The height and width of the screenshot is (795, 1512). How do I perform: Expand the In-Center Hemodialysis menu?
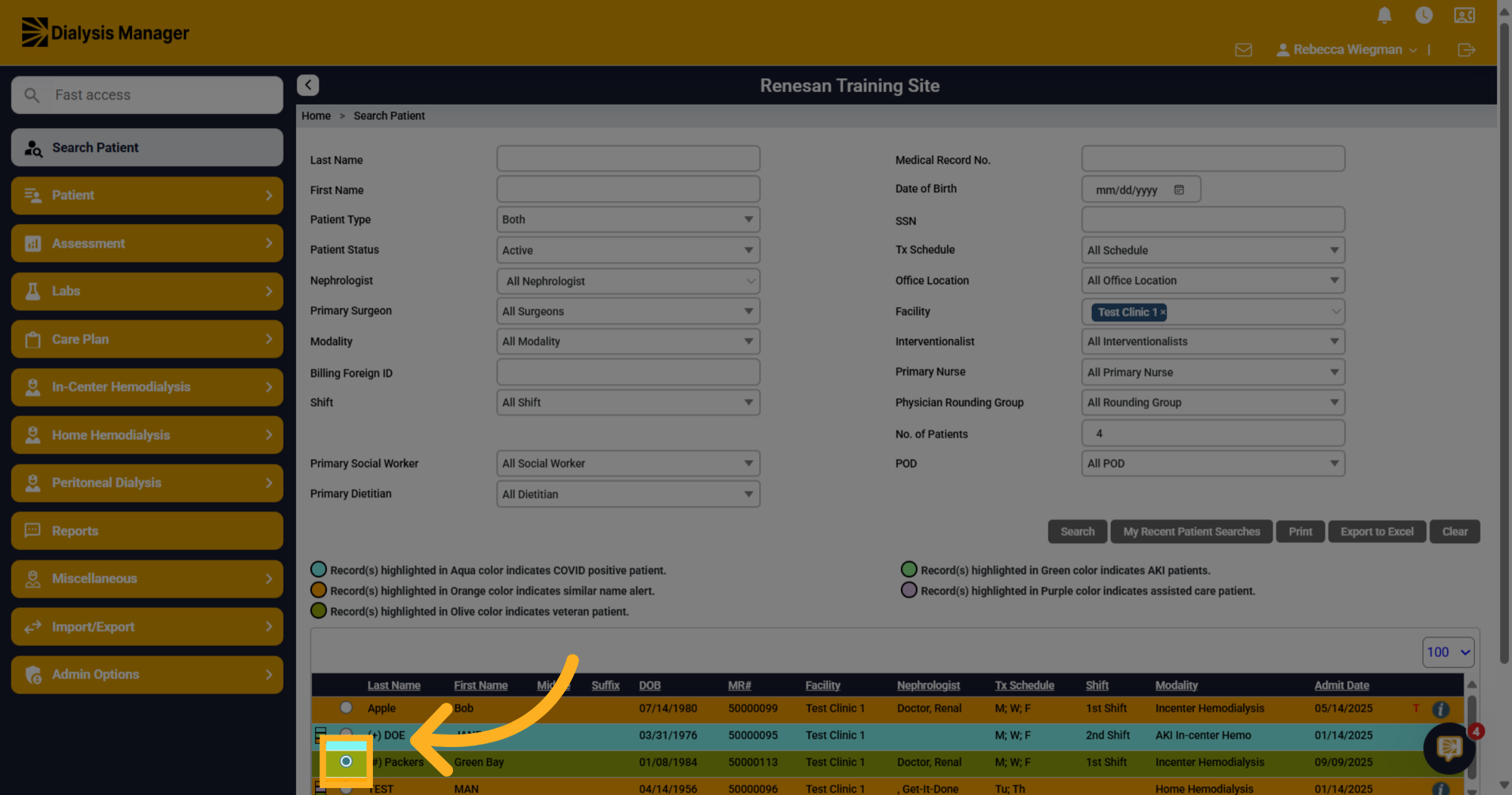147,387
